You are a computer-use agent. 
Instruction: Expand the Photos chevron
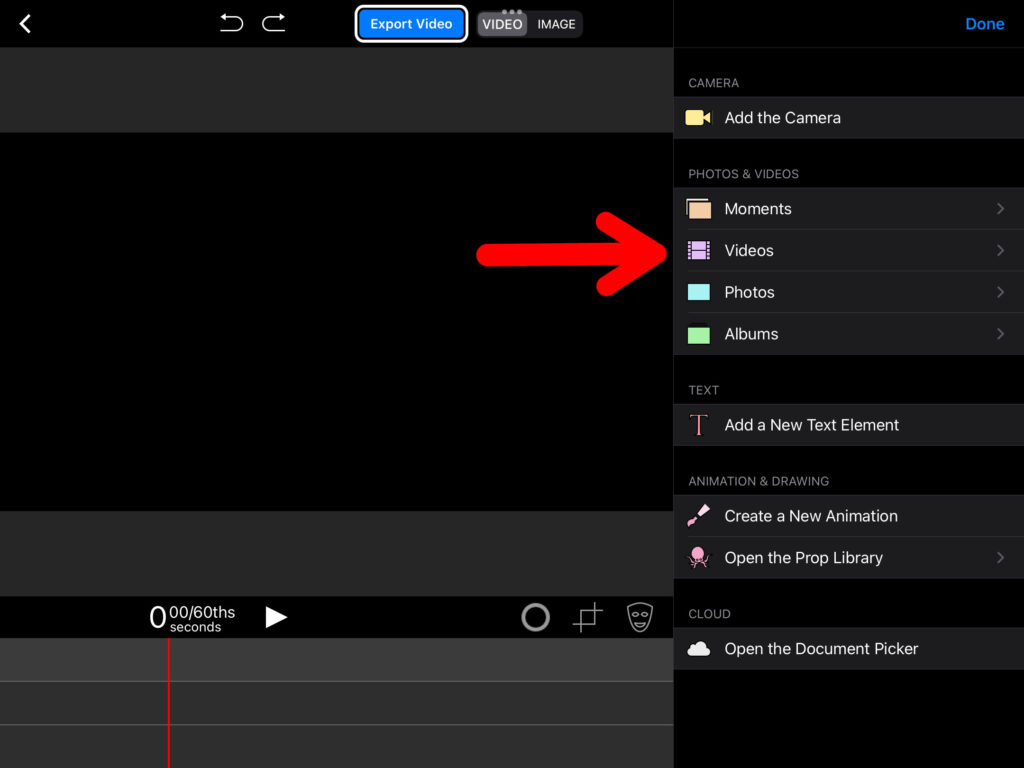click(1000, 293)
